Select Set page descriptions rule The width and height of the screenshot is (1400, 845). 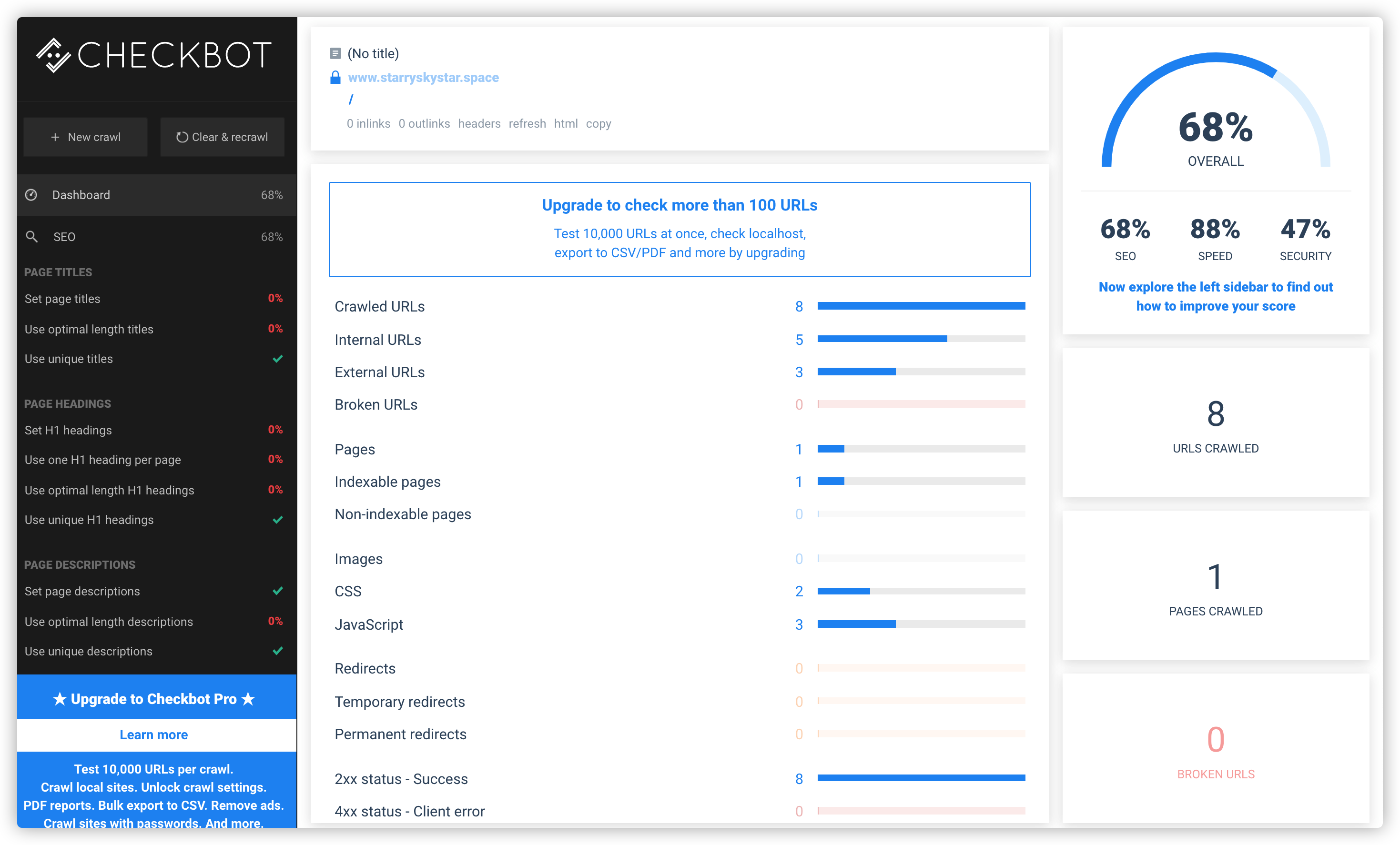(x=153, y=591)
